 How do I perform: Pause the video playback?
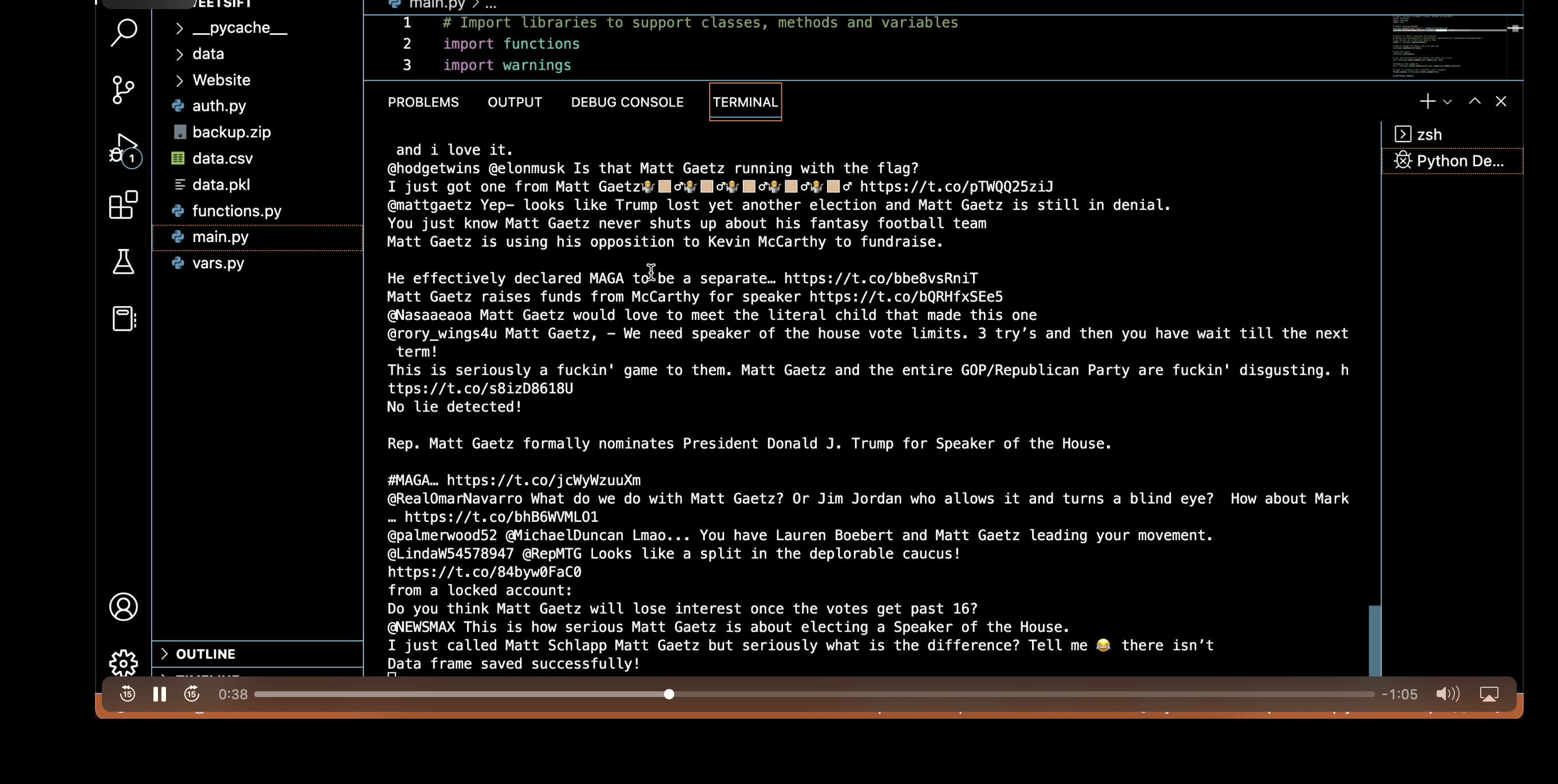160,694
